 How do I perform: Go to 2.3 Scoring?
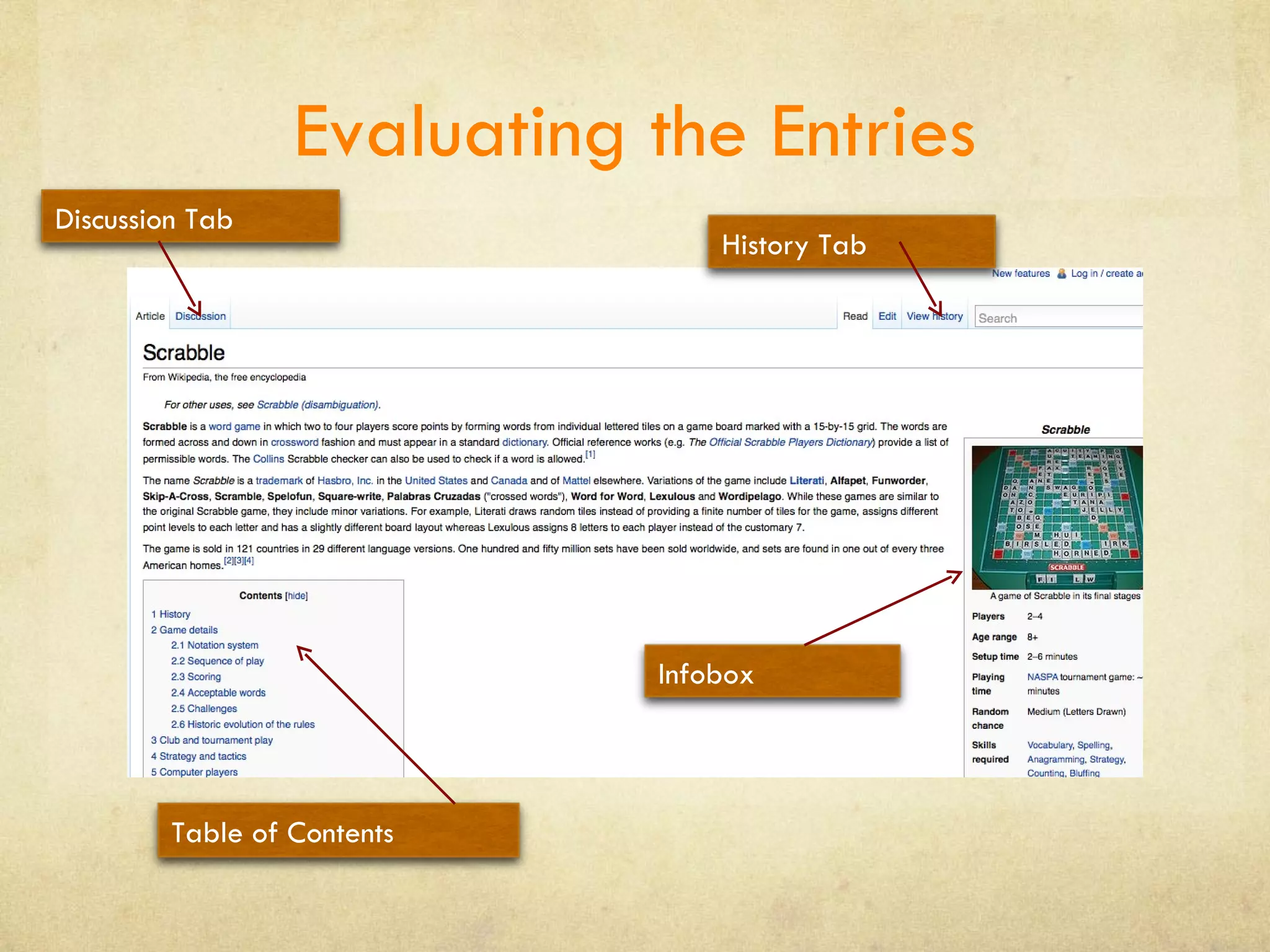coord(196,677)
